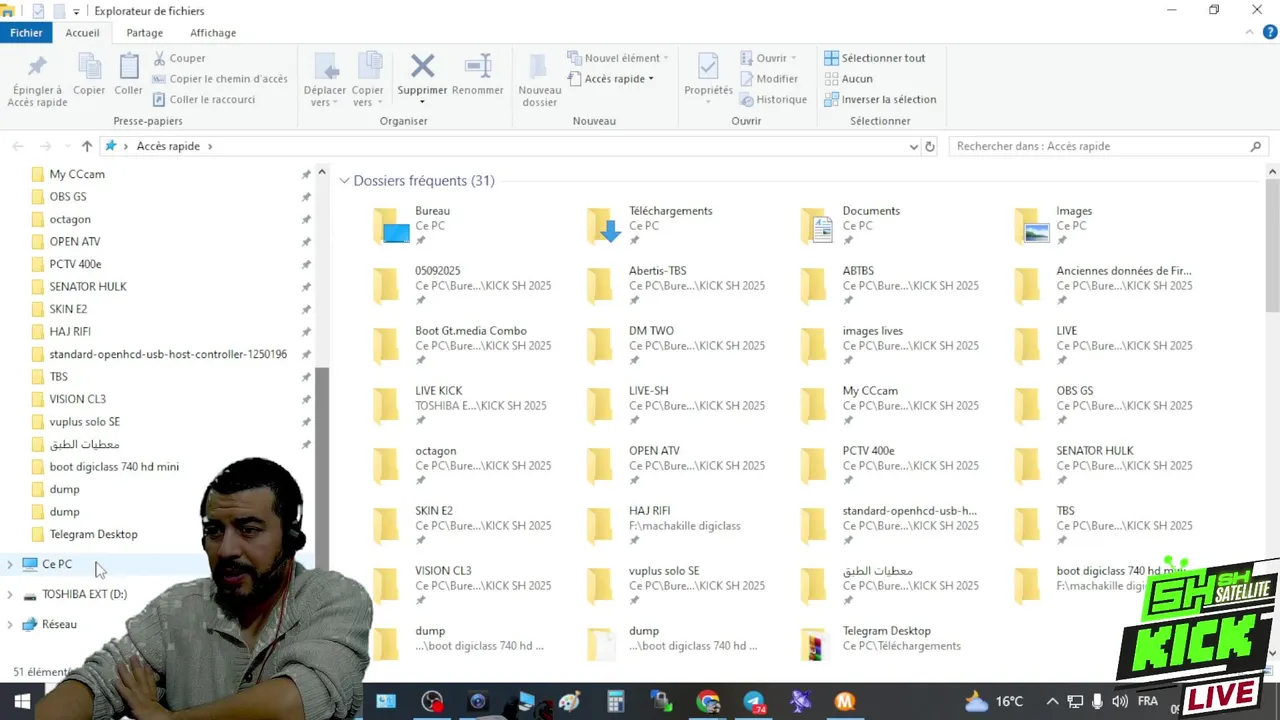The width and height of the screenshot is (1280, 720).
Task: Open Telegram from the taskbar
Action: coord(754,702)
